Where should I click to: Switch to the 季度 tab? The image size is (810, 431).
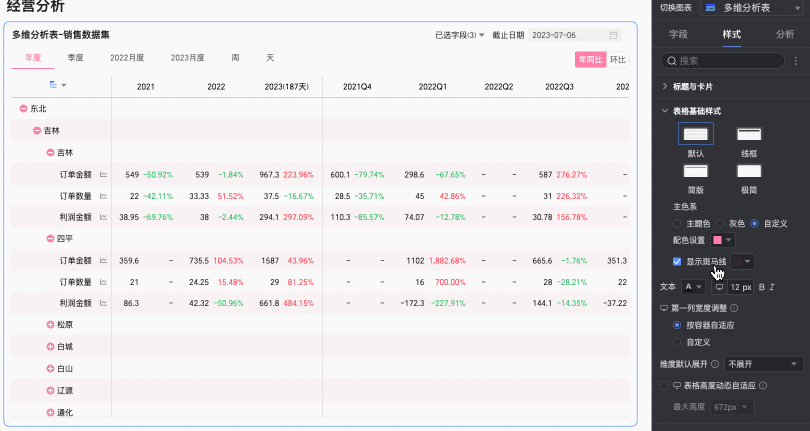[x=74, y=58]
